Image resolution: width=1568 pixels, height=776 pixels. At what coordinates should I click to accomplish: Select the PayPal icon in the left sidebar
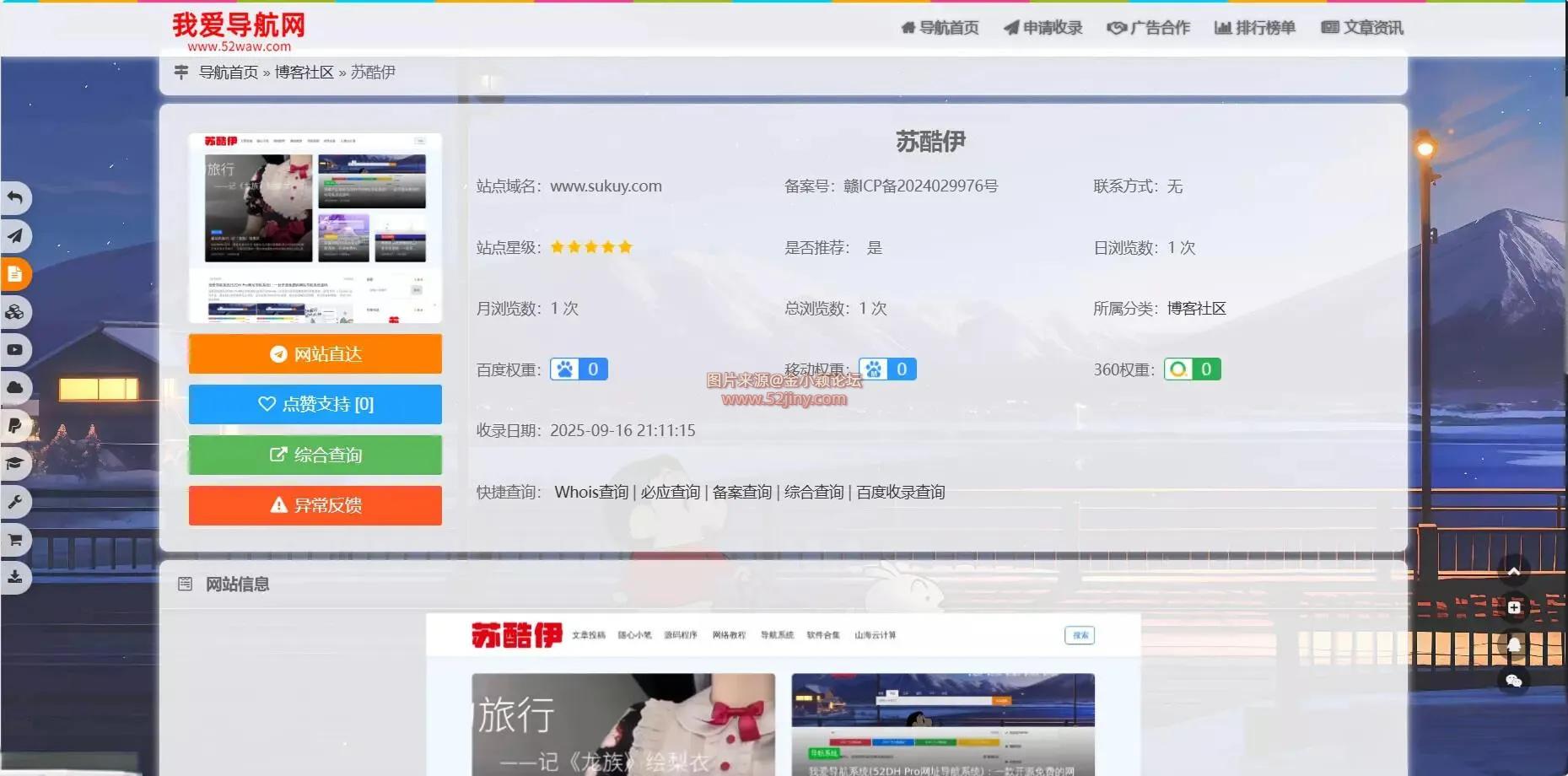[x=15, y=425]
